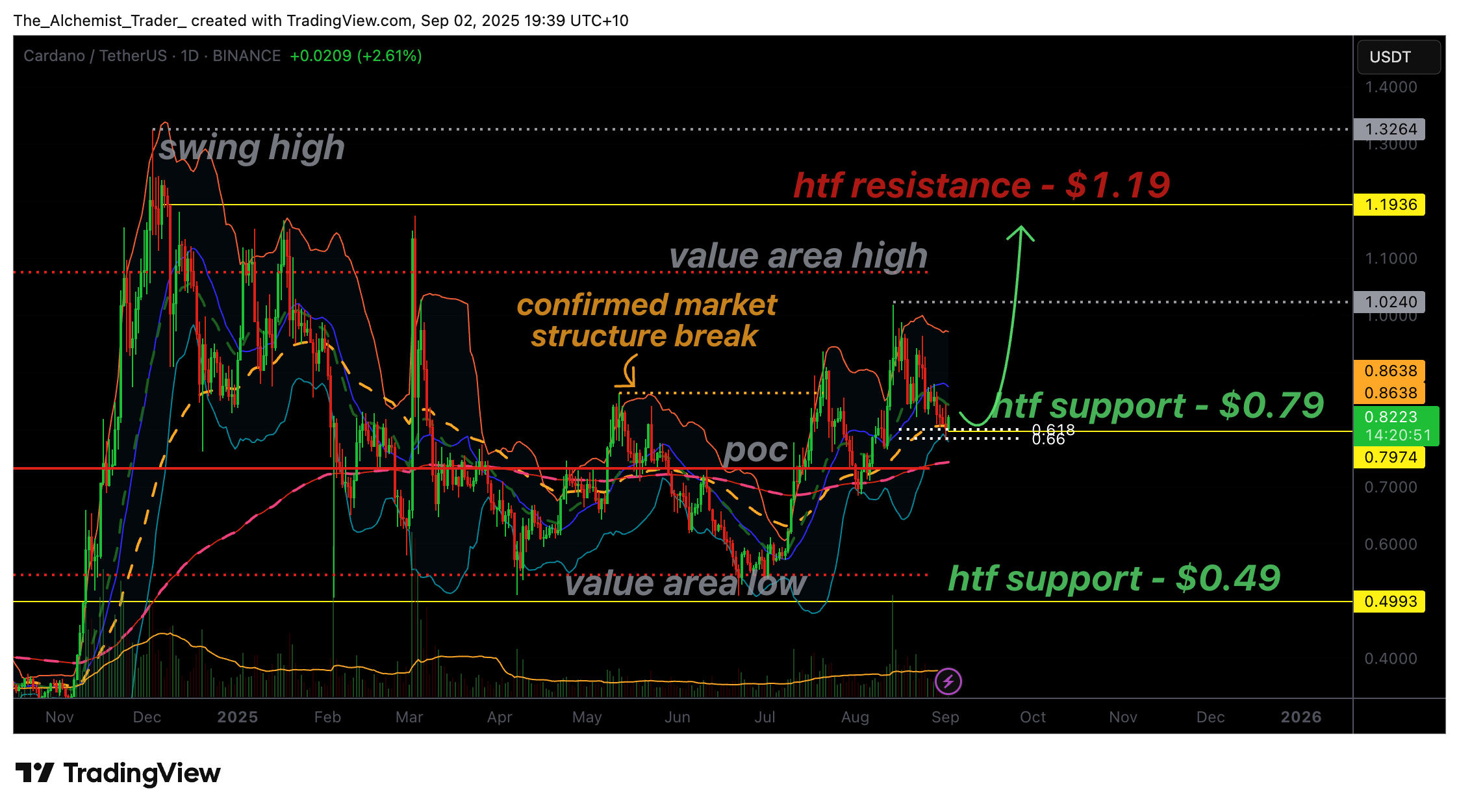Click the 1.3264 gray price label
Image resolution: width=1459 pixels, height=812 pixels.
click(x=1389, y=129)
